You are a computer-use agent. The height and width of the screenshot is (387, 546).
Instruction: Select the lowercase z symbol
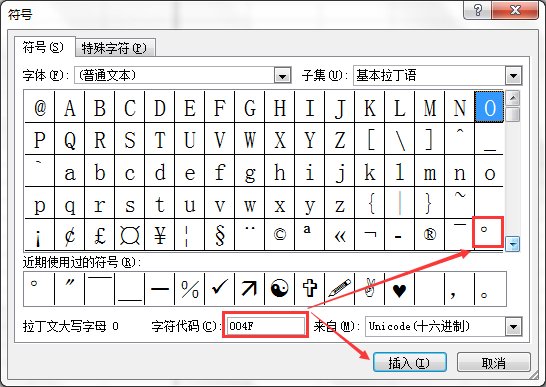pyautogui.click(x=340, y=203)
